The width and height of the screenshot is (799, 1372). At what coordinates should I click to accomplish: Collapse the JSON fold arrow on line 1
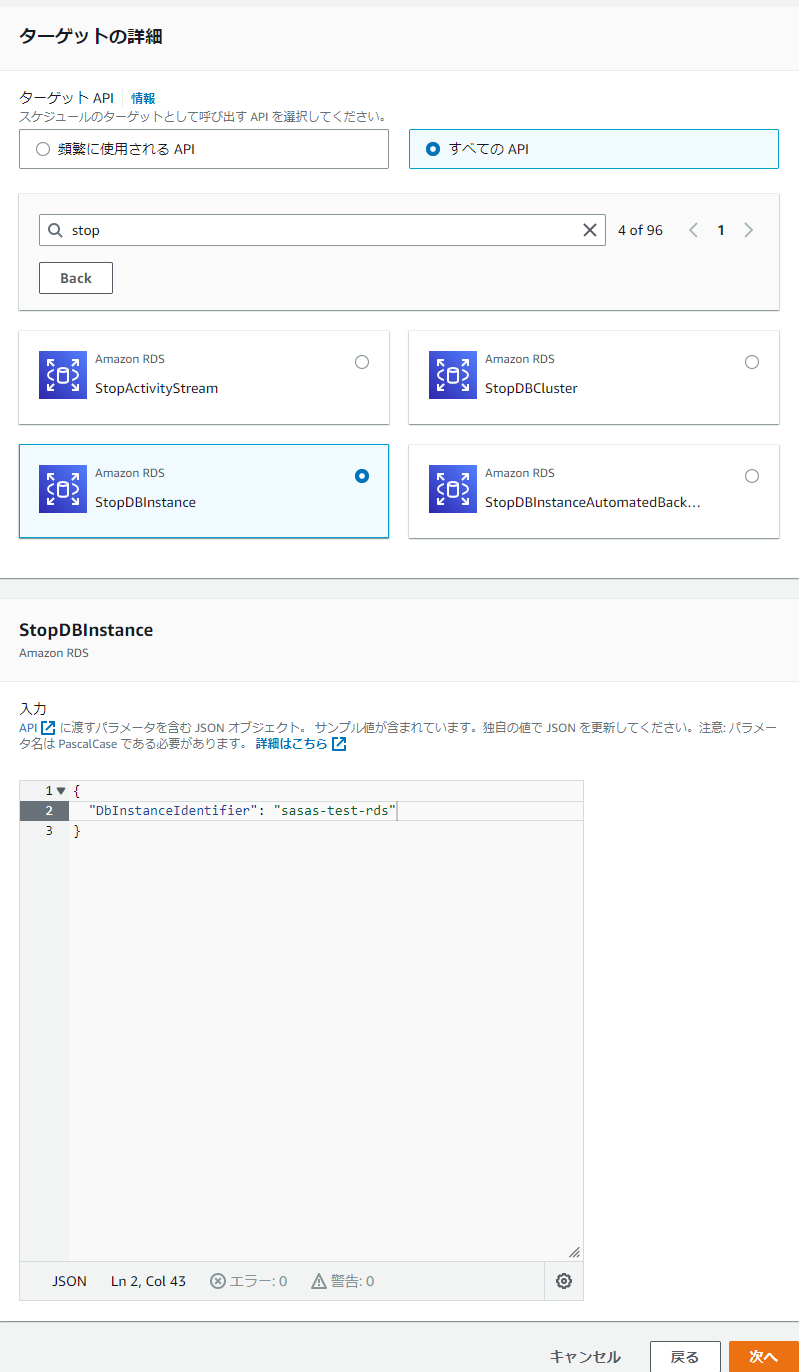point(61,791)
